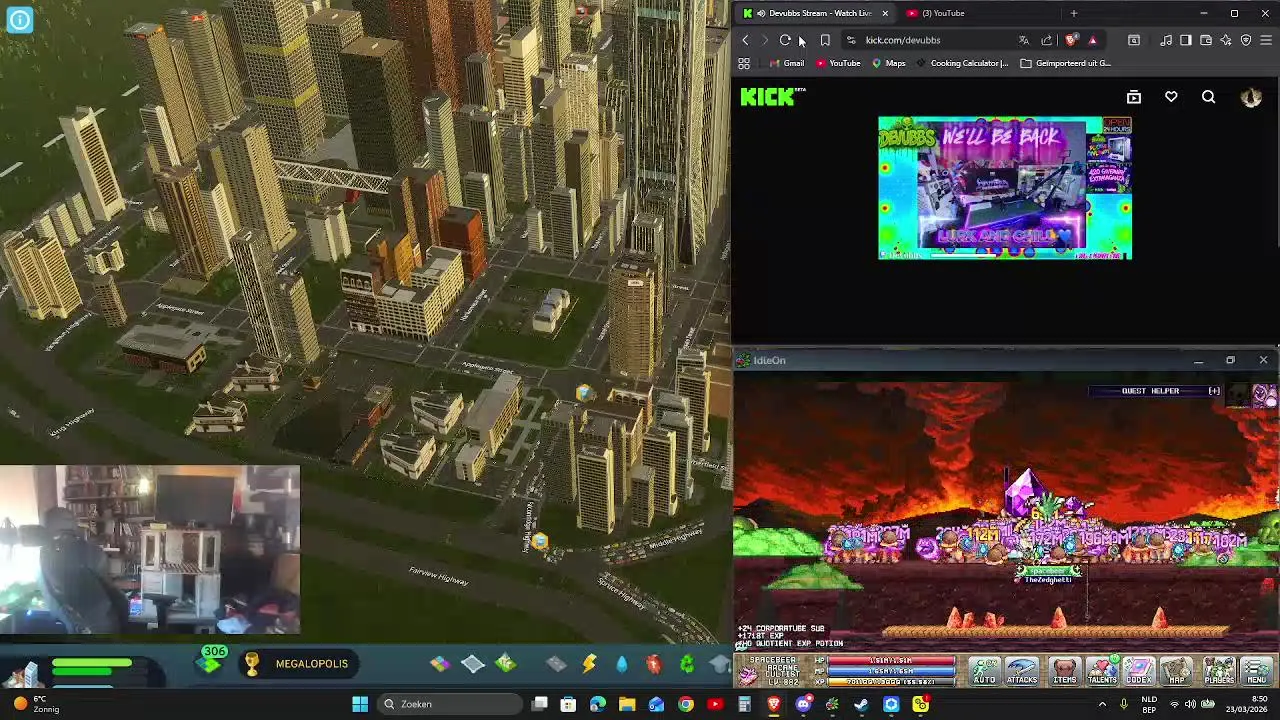Go back in the browser
The height and width of the screenshot is (720, 1280).
(x=745, y=40)
